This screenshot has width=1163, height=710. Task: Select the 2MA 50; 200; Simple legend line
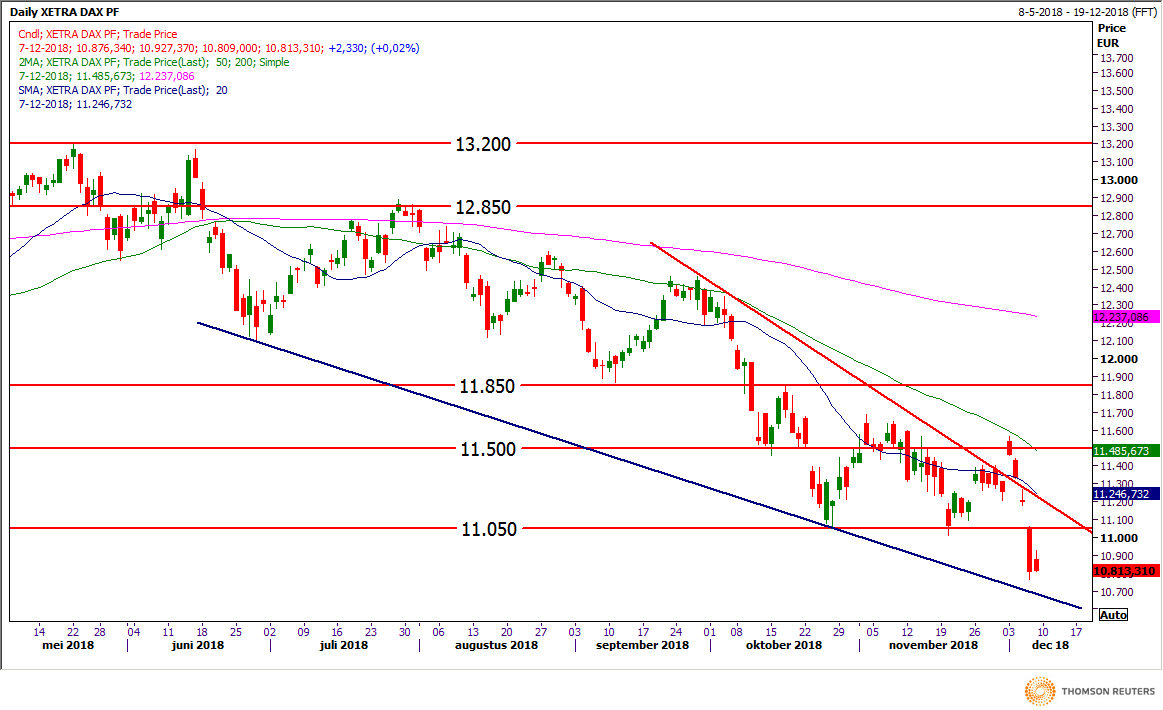[154, 62]
